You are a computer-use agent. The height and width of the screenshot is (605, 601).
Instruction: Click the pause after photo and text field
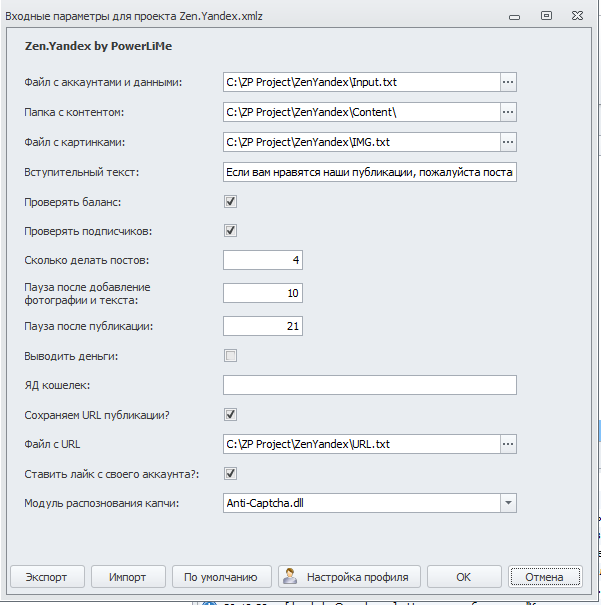(263, 293)
